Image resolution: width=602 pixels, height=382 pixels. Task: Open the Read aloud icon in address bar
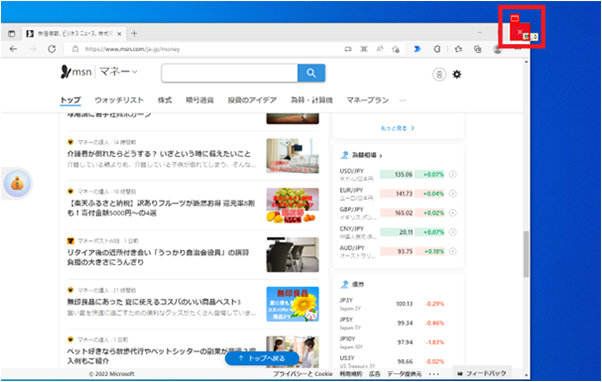380,49
